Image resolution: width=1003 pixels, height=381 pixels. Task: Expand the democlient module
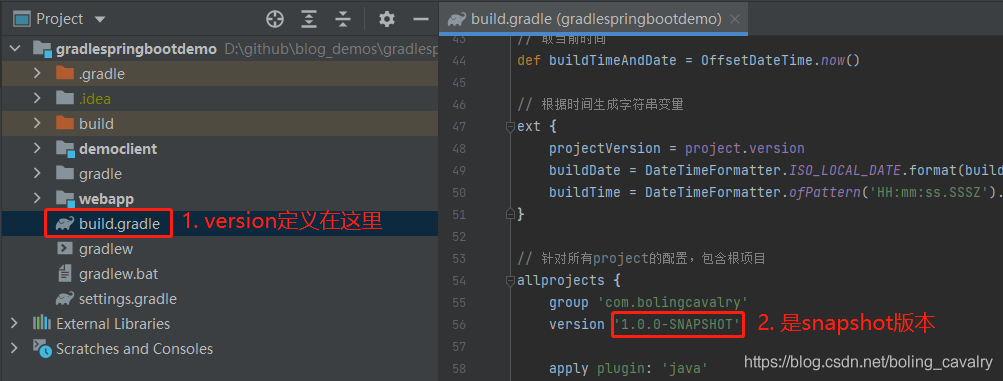pyautogui.click(x=38, y=148)
